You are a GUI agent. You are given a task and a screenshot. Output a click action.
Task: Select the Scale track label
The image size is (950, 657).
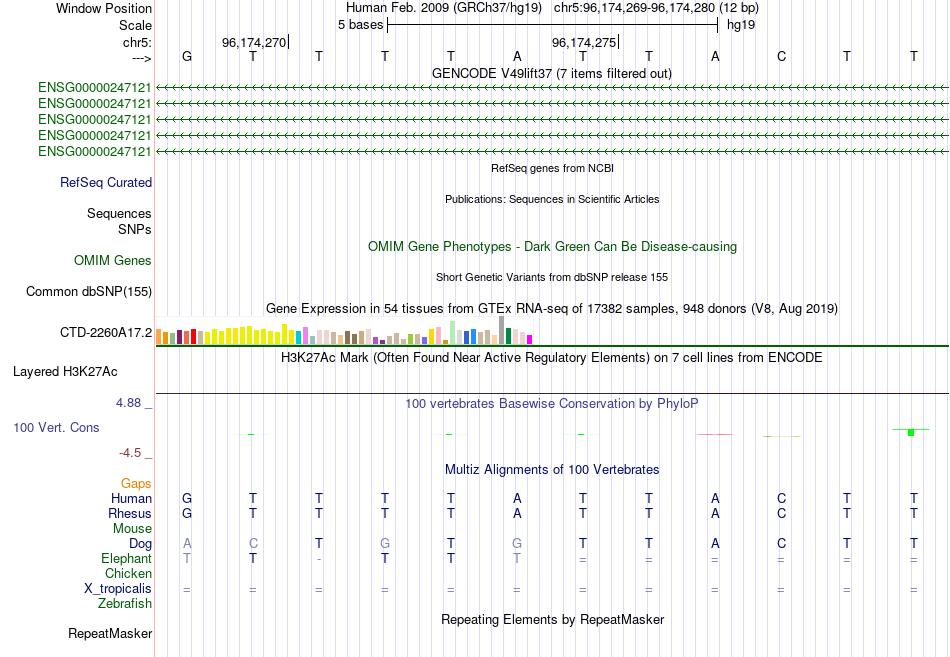[135, 25]
